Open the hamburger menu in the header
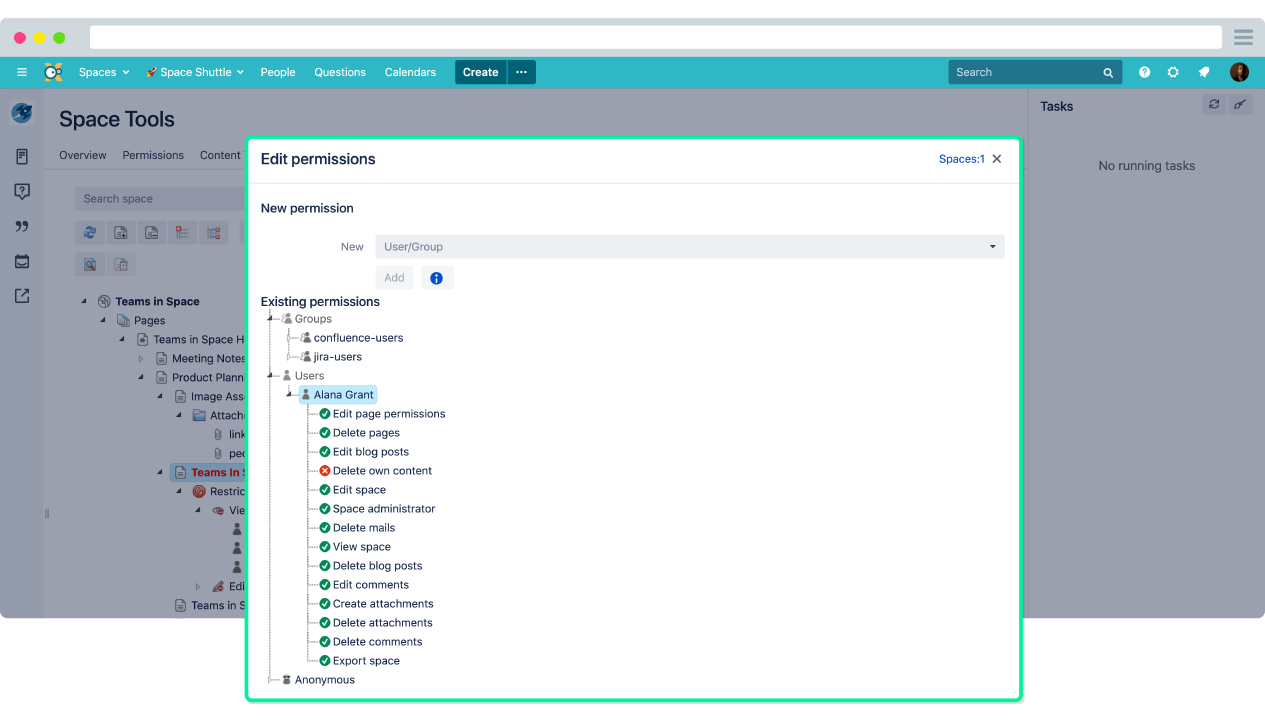This screenshot has height=720, width=1265. [22, 72]
